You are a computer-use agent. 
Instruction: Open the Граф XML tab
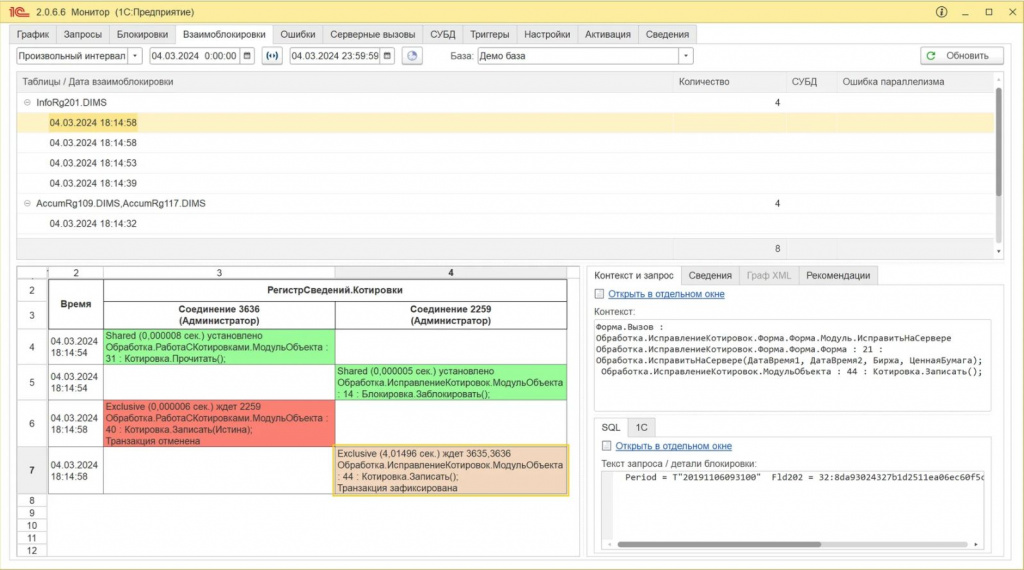[x=769, y=276]
